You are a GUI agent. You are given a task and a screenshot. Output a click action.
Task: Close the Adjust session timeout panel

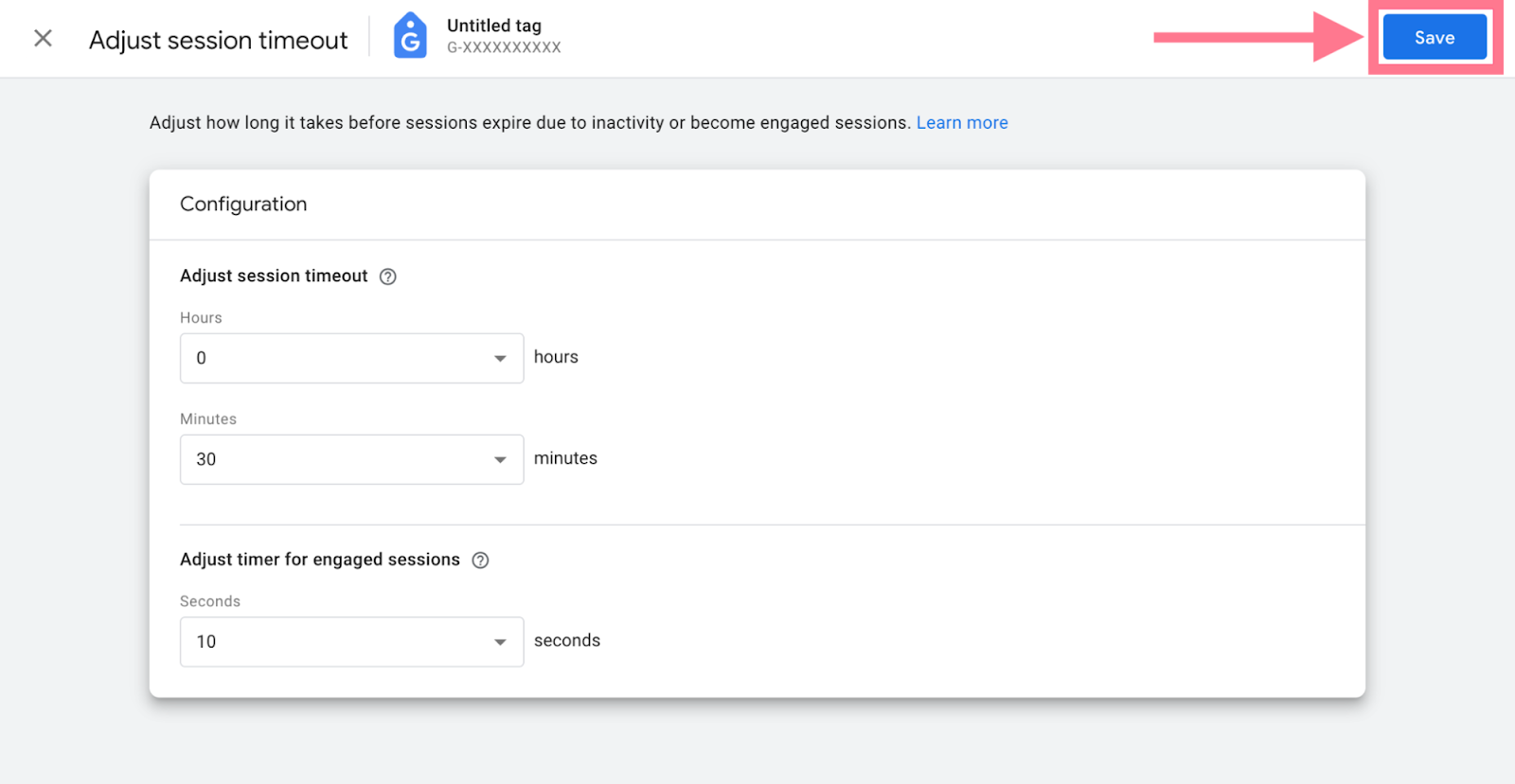(43, 39)
